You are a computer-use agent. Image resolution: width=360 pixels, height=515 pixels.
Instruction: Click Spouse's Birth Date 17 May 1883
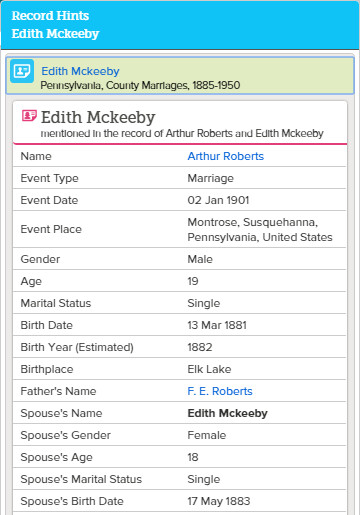tap(219, 501)
